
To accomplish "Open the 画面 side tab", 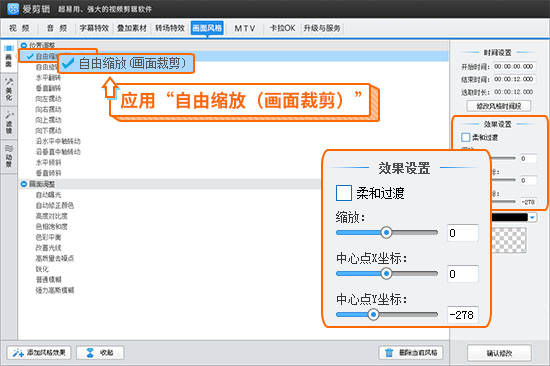I will click(8, 56).
